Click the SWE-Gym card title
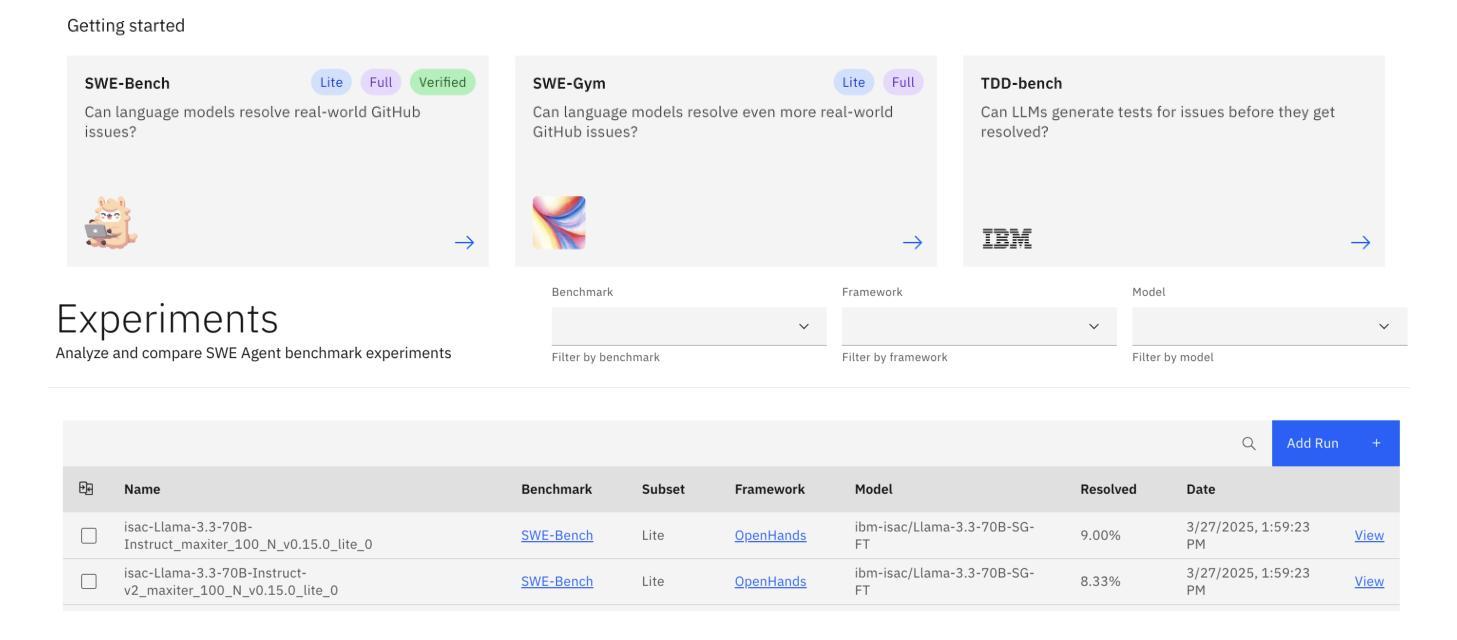Viewport: 1457px width, 640px height. [569, 83]
